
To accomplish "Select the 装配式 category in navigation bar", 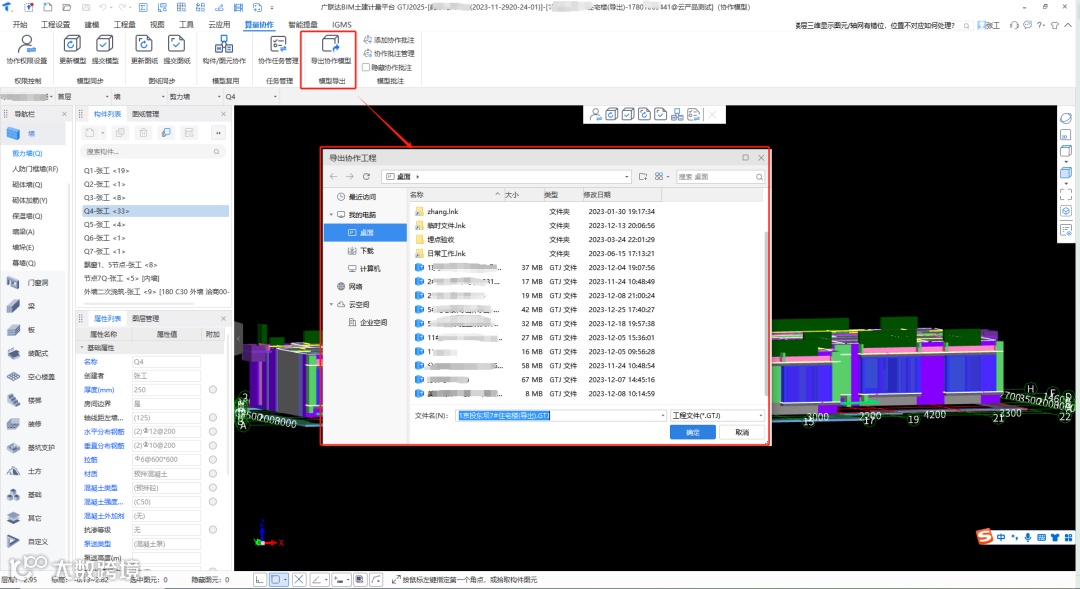I will pos(28,353).
